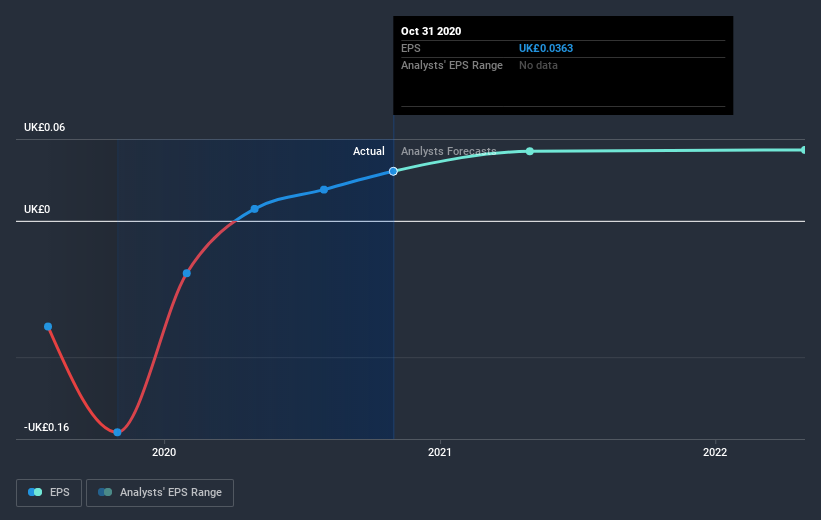Screen dimensions: 821x520
Task: Select the 2021 forecast EPS data point
Action: (530, 151)
